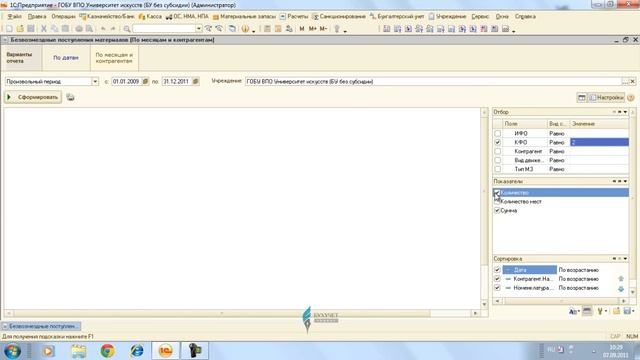Click the New document toolbar icon
The width and height of the screenshot is (640, 360).
coord(9,29)
